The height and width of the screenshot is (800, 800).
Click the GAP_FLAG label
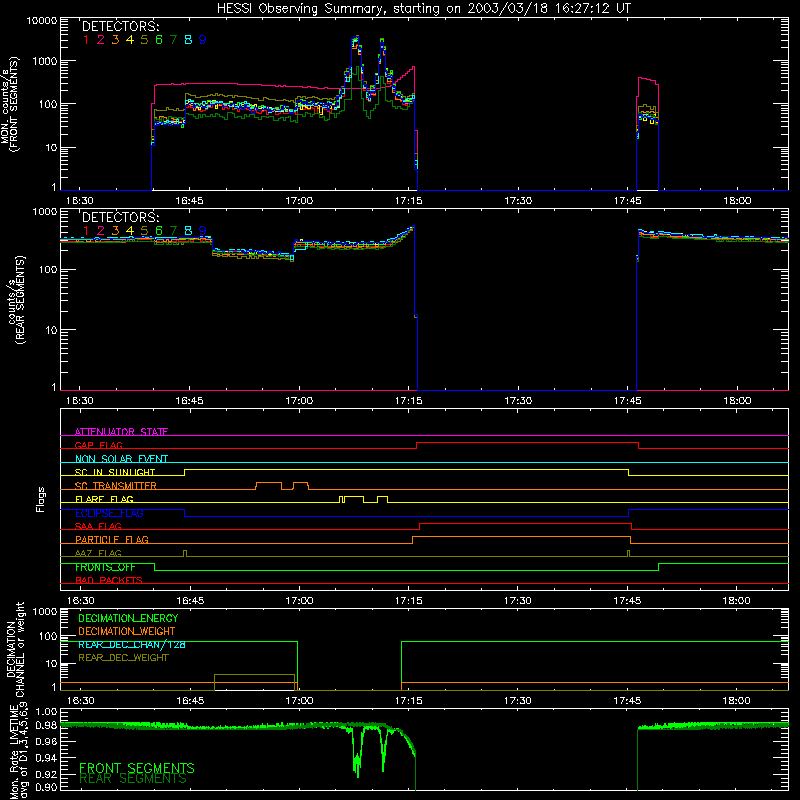pos(98,445)
